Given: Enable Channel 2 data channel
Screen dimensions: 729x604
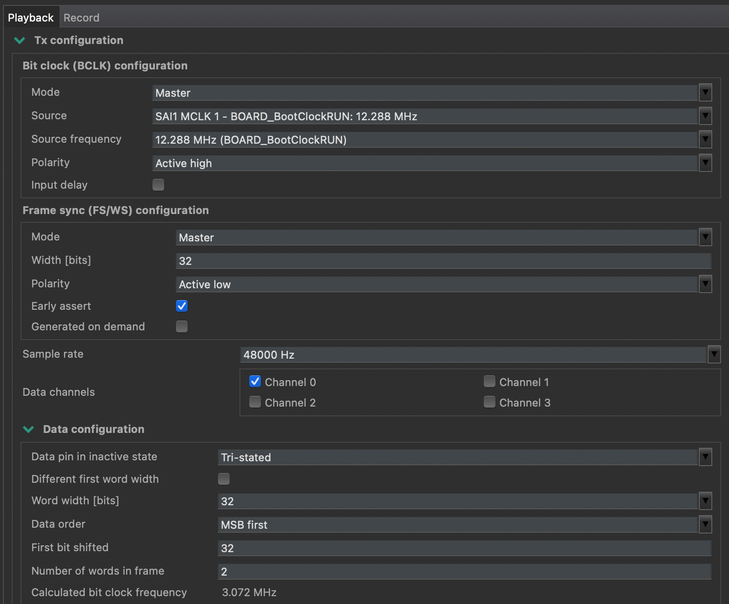Looking at the screenshot, I should [255, 402].
